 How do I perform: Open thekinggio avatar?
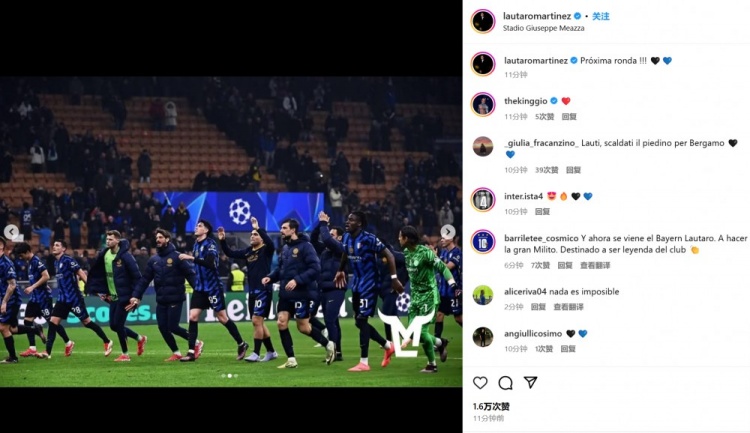pos(483,104)
